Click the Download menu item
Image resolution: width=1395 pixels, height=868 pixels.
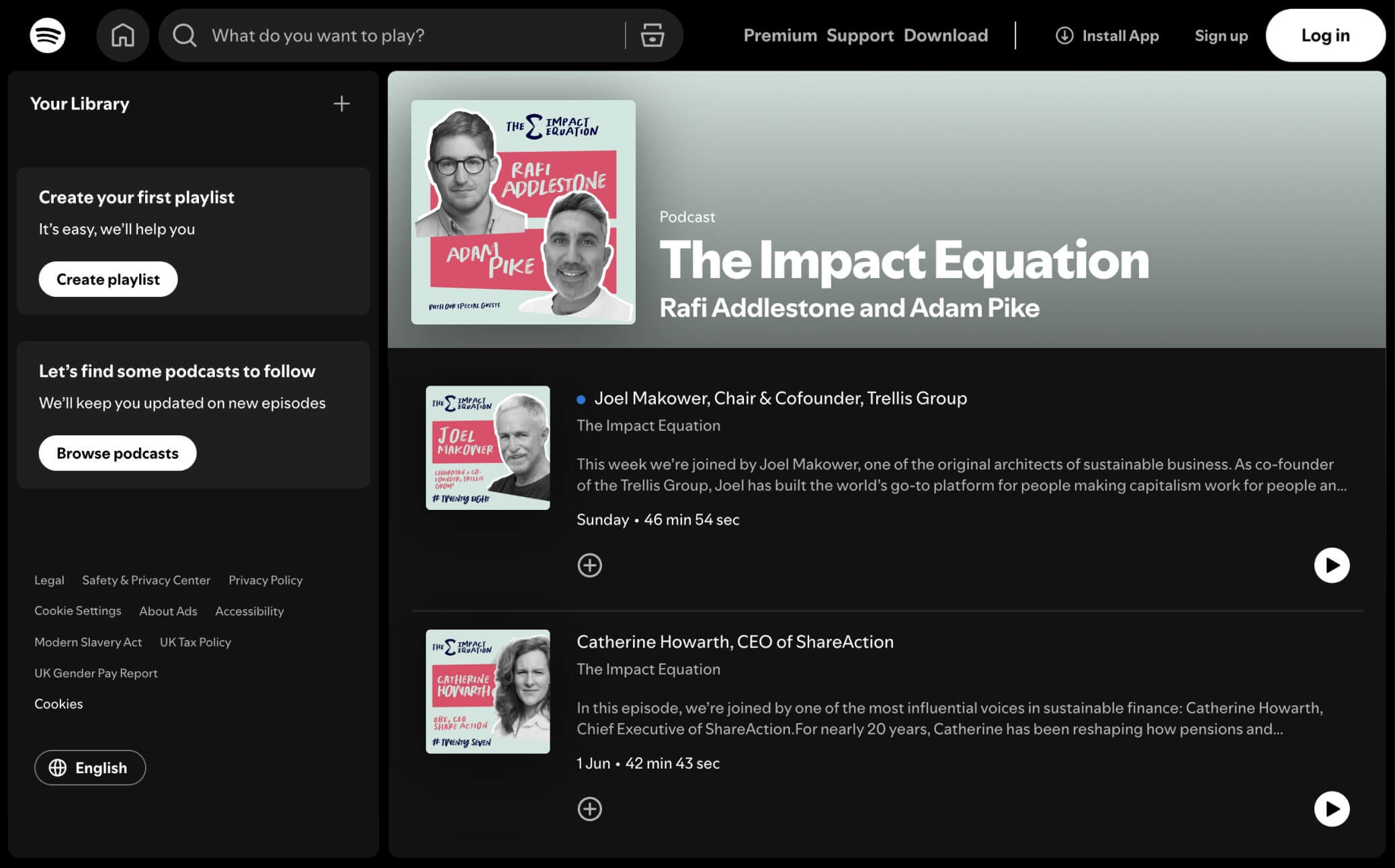click(945, 36)
